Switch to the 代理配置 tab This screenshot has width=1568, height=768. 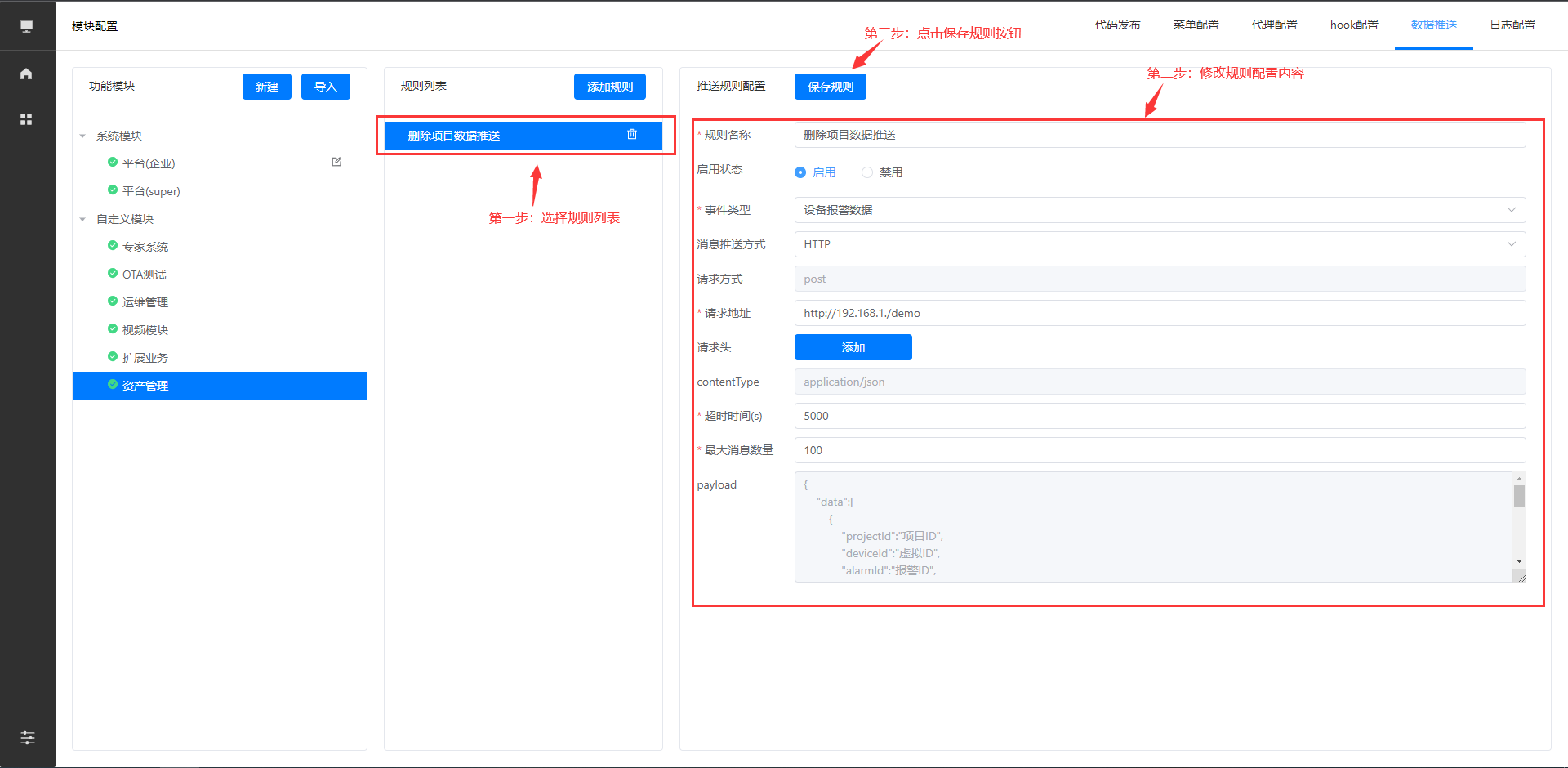pyautogui.click(x=1274, y=25)
